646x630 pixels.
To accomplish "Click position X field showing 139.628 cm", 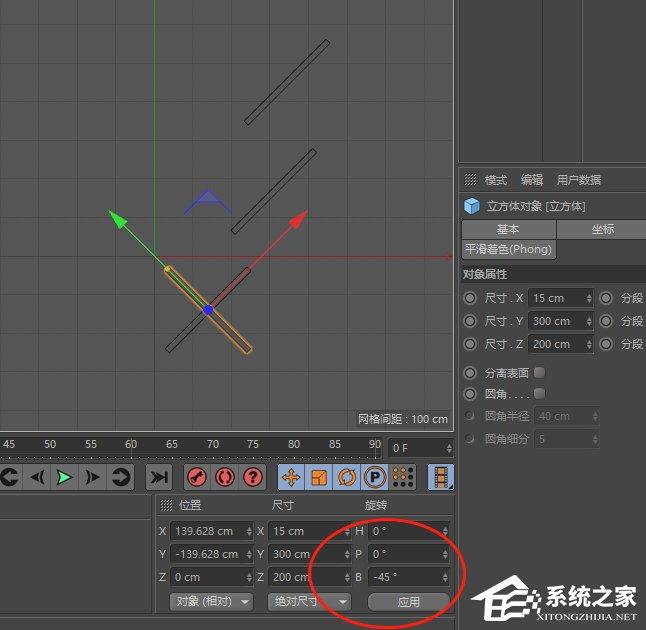I will click(212, 531).
